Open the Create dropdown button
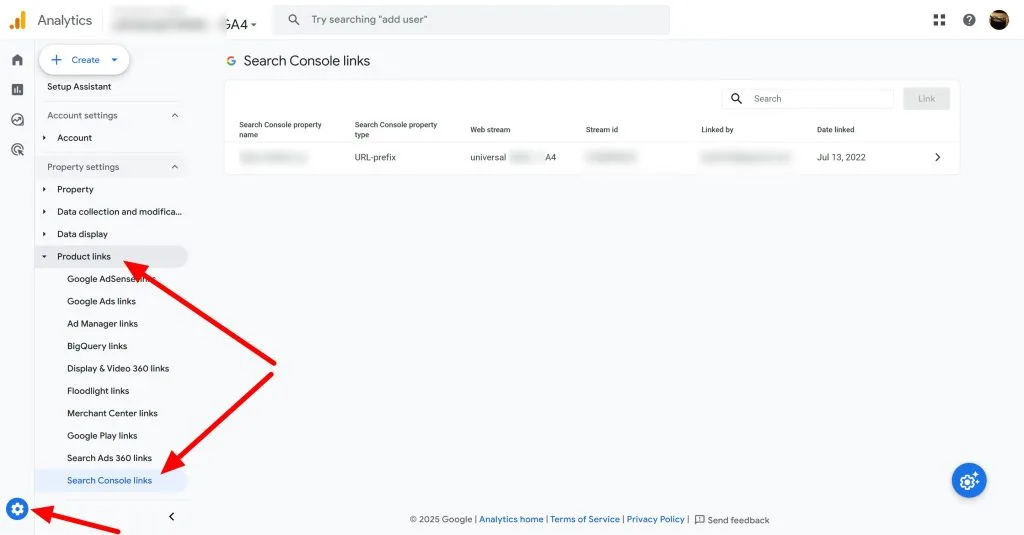 84,60
